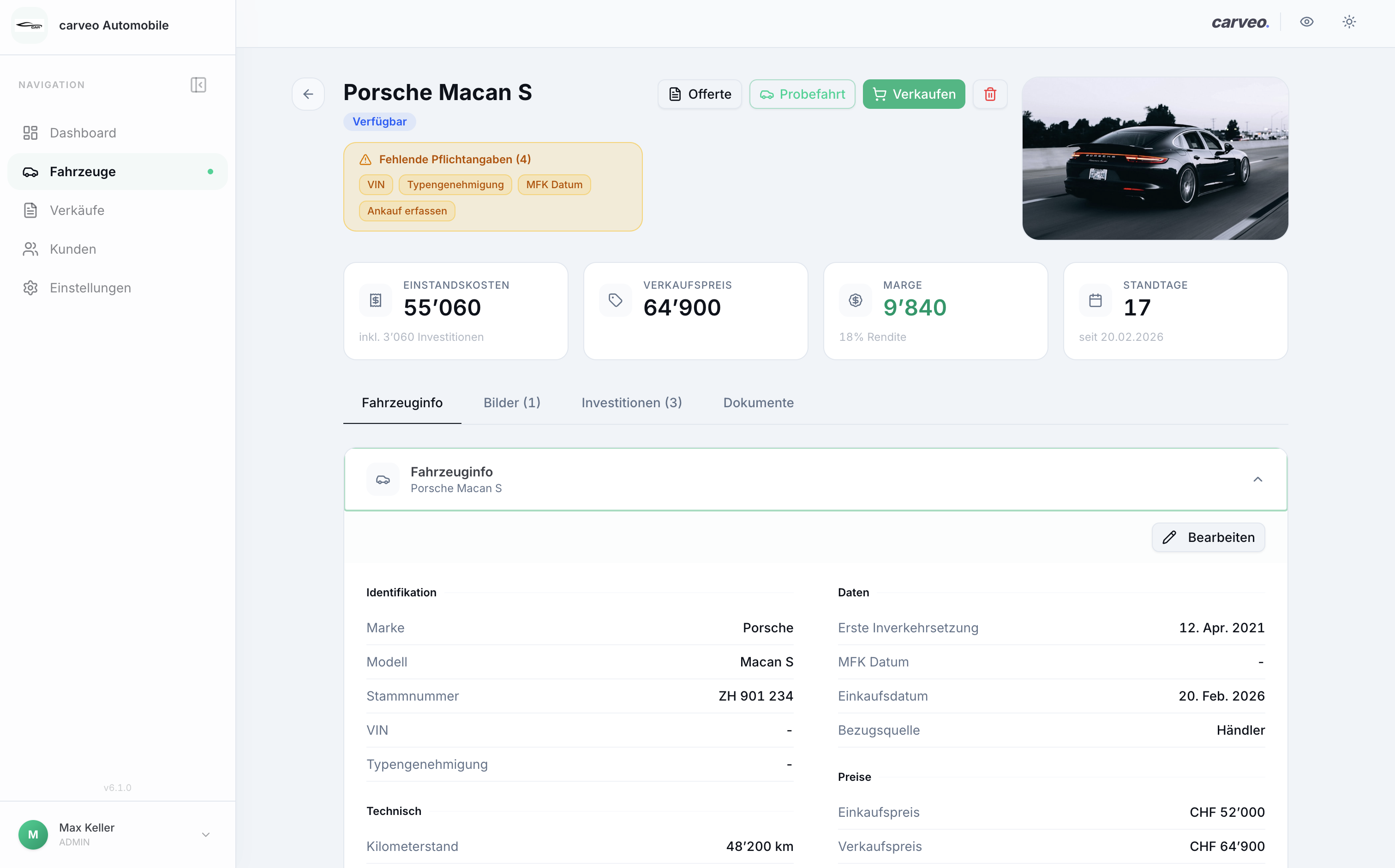The height and width of the screenshot is (868, 1395).
Task: Open the Investitionen (3) tab
Action: point(631,403)
